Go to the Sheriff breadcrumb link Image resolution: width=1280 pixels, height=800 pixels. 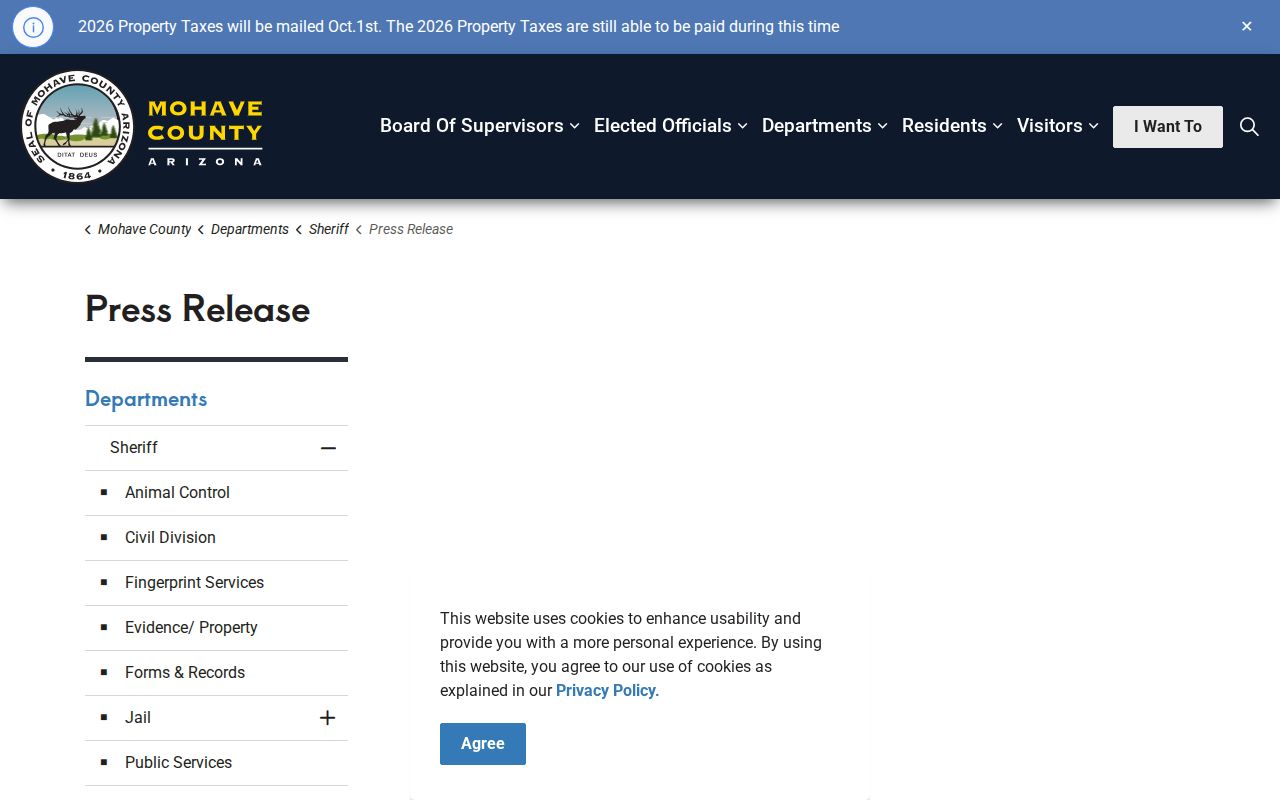[x=329, y=229]
